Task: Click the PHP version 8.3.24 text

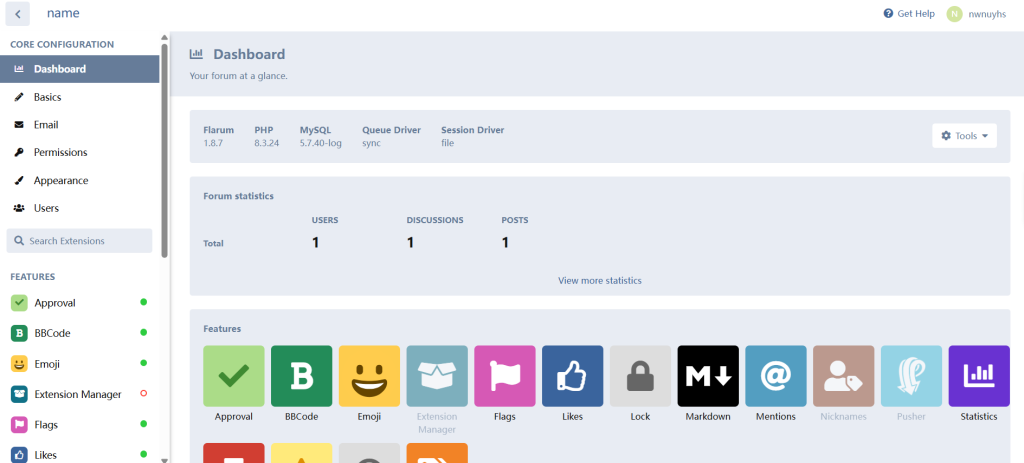Action: pyautogui.click(x=266, y=143)
